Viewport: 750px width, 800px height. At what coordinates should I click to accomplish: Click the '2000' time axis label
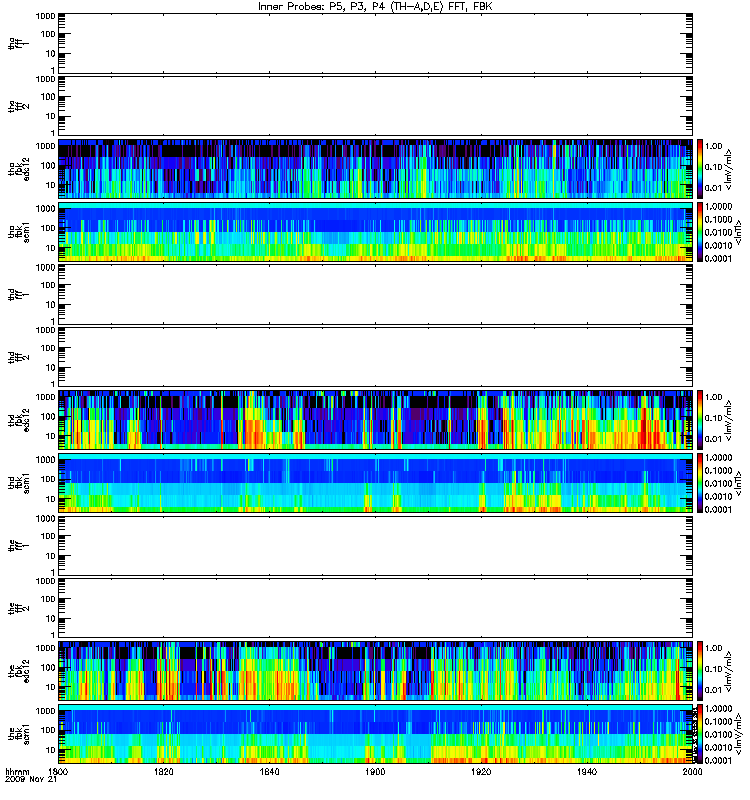pos(692,771)
